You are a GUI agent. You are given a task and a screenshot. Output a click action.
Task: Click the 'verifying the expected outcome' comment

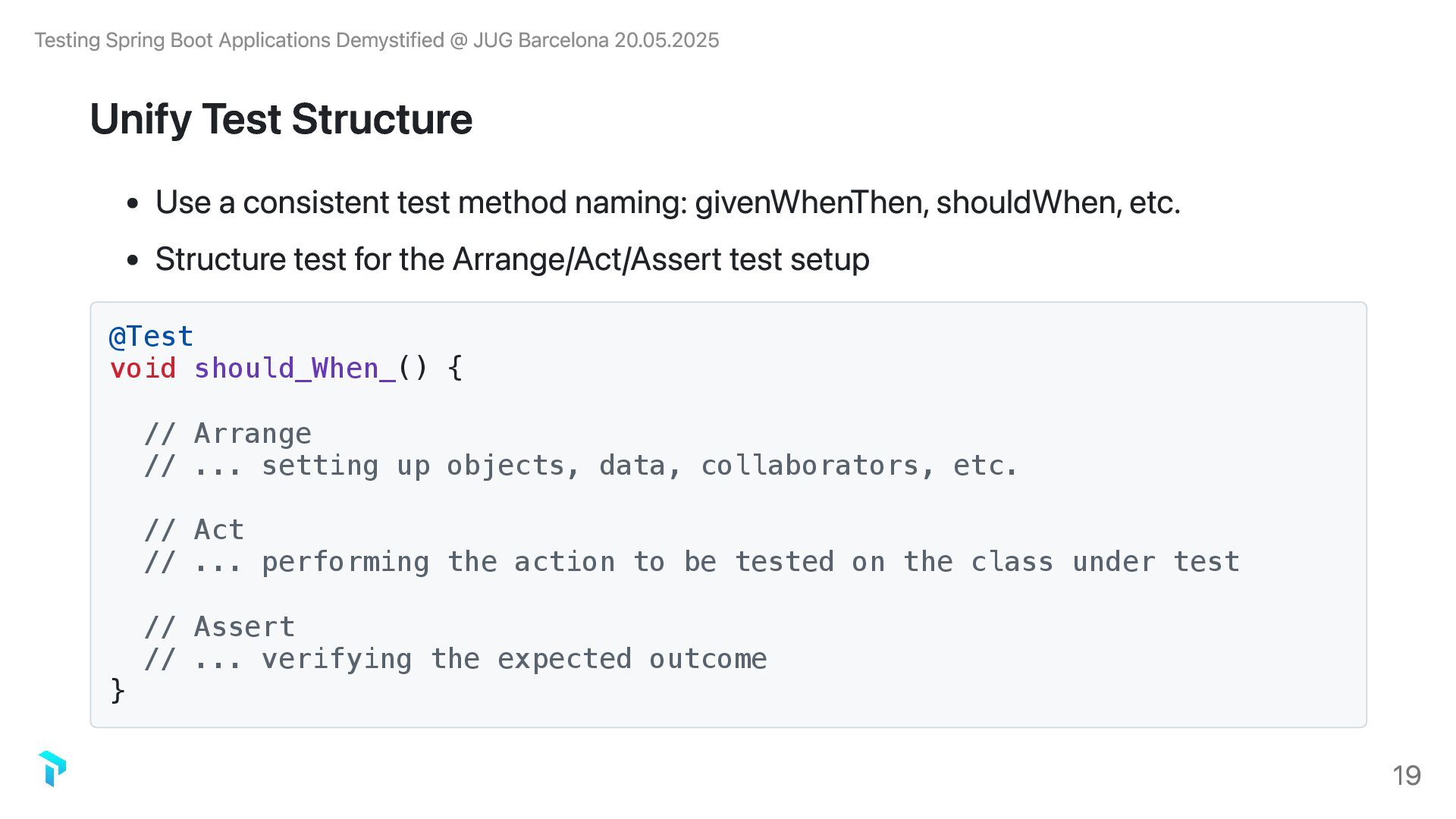[455, 659]
